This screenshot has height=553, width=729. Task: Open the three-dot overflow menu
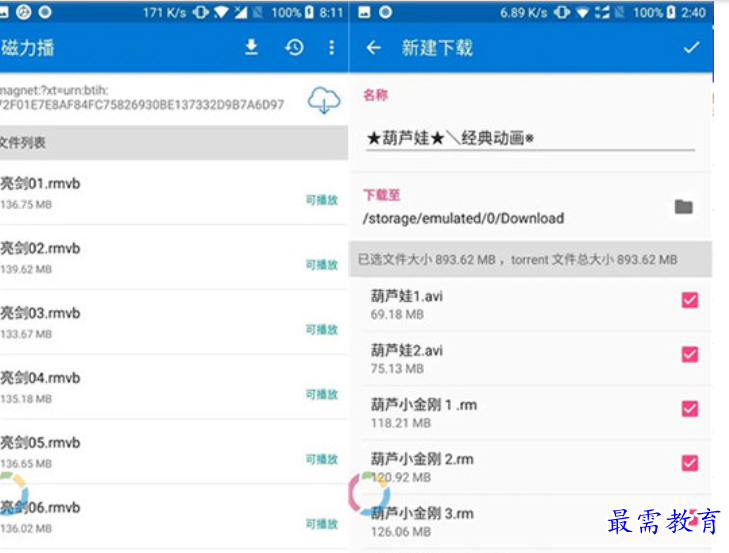(x=331, y=47)
